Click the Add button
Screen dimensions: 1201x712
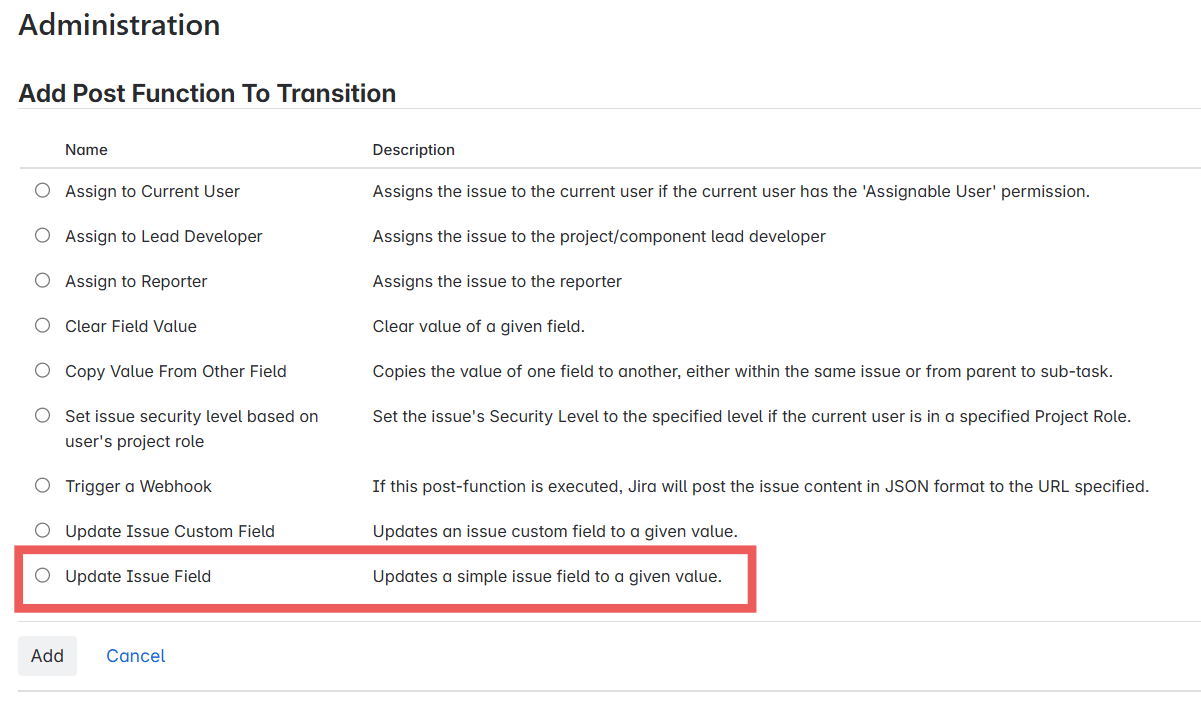[x=47, y=656]
